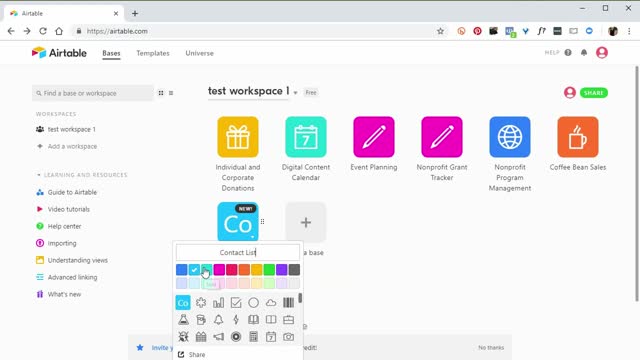
Task: Choose the beer mug icon in the icon picker
Action: [201, 320]
